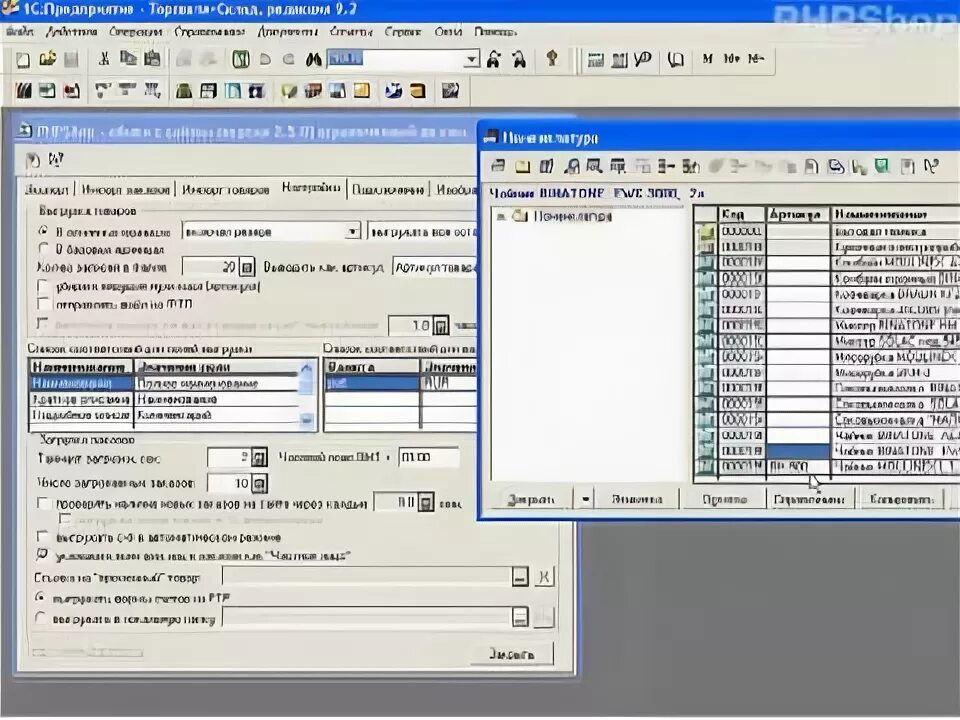Toggle the 'отправлять файл на FTP' checkbox
The width and height of the screenshot is (960, 720).
click(43, 303)
